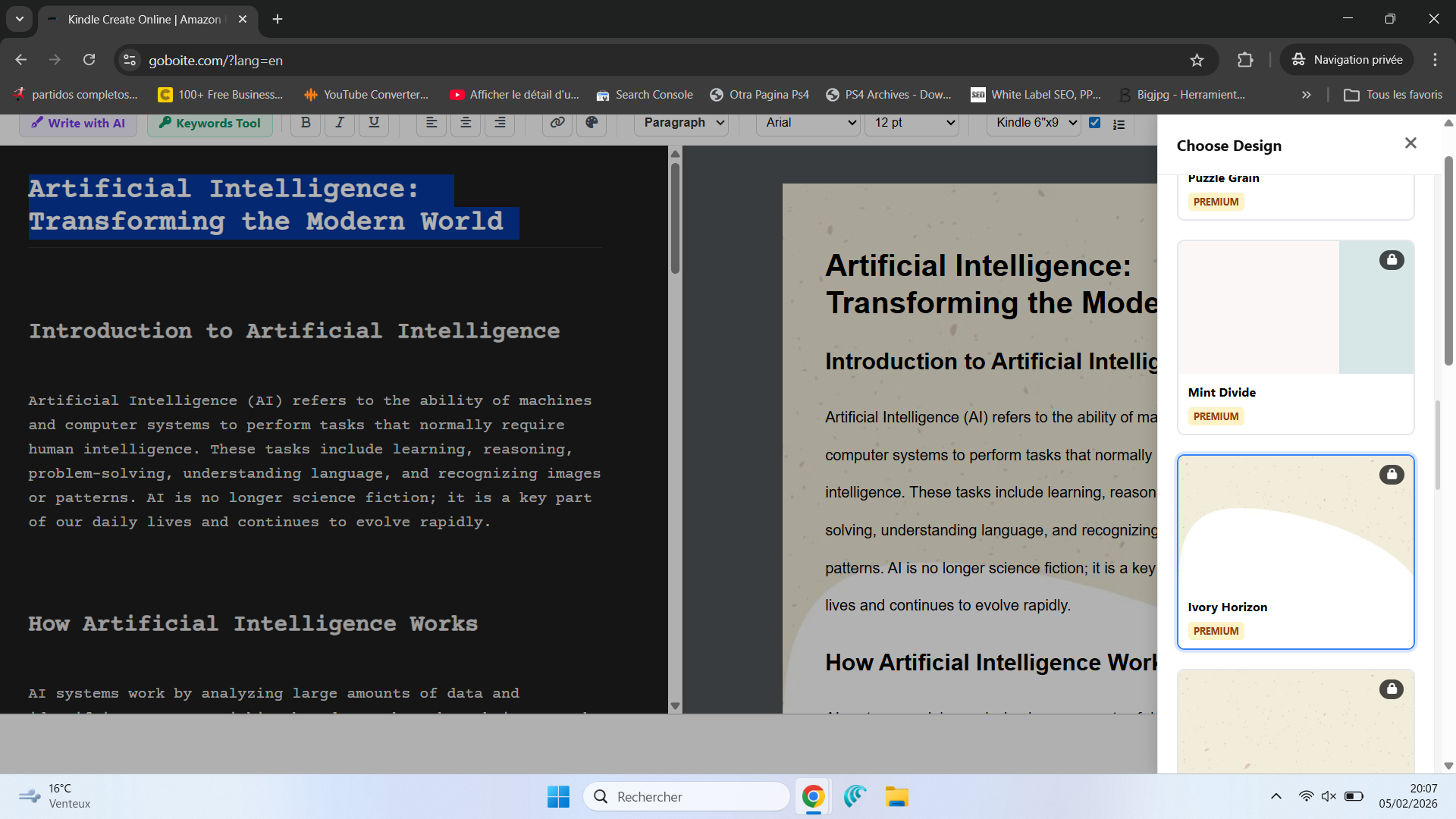Screen dimensions: 1456x819
Task: Select the locked Mint Divide design
Action: [x=1295, y=337]
